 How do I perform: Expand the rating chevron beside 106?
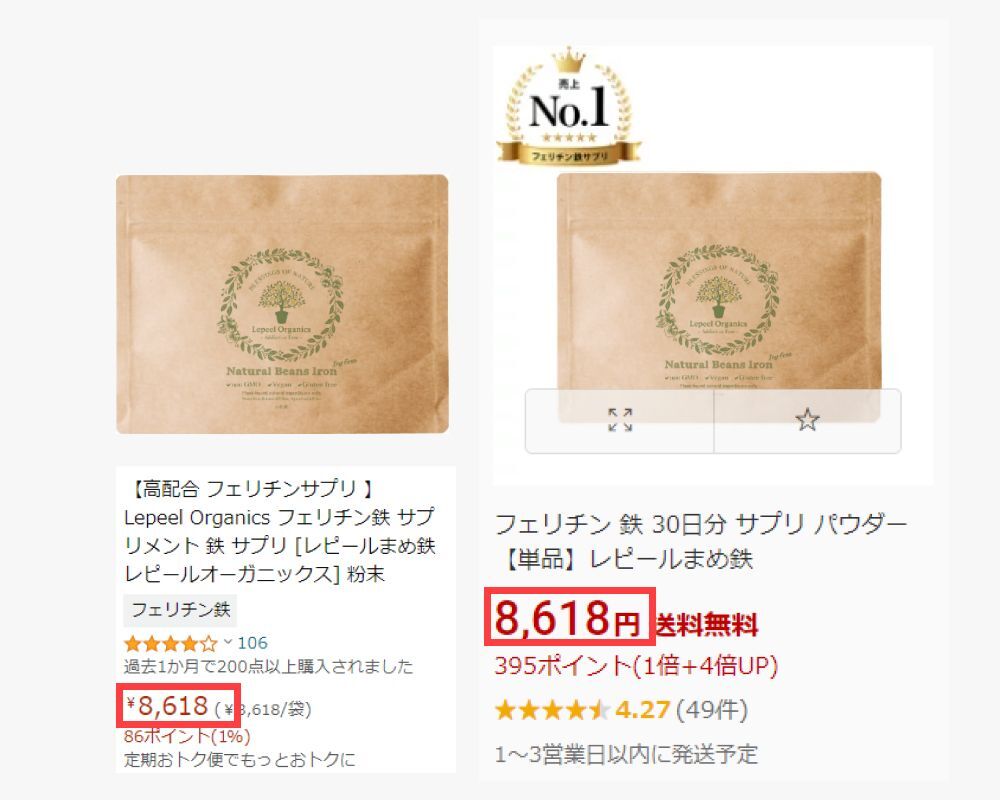[x=228, y=642]
